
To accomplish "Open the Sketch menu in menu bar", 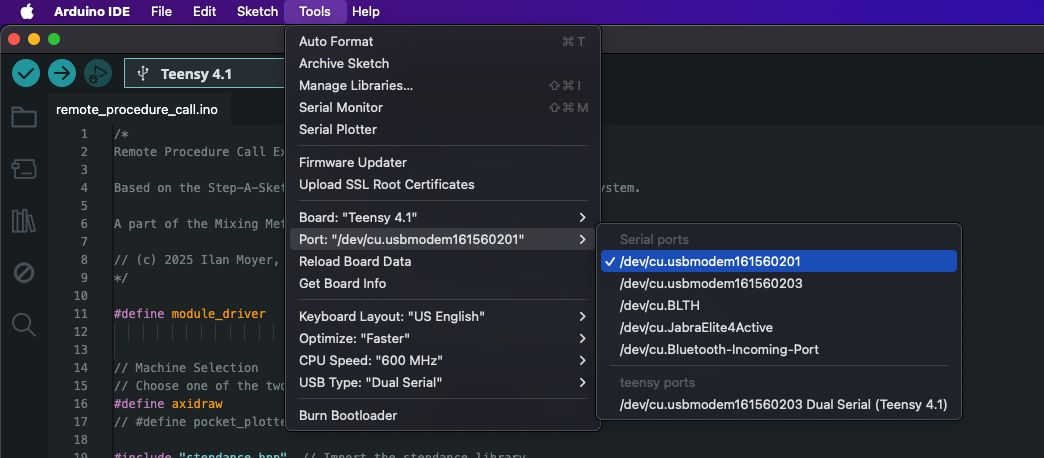I will (x=257, y=12).
